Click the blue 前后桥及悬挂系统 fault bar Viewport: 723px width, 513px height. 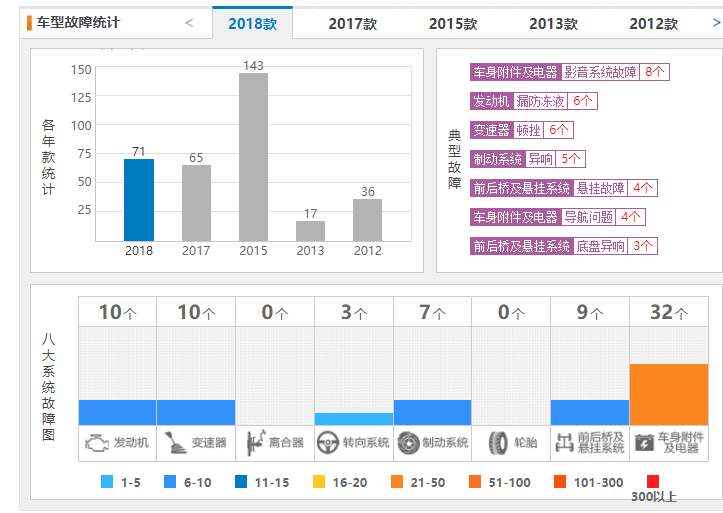click(590, 413)
